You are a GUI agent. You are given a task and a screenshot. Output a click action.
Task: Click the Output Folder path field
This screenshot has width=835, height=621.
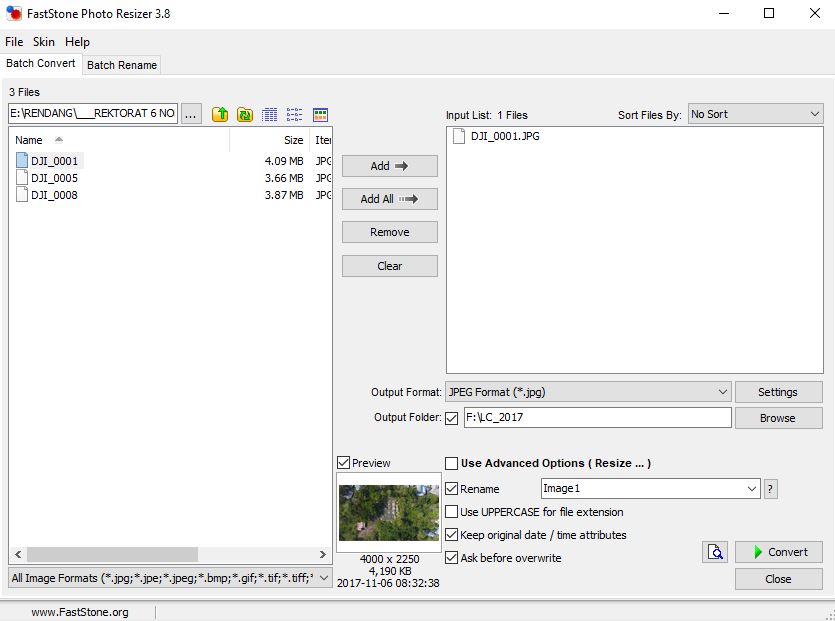597,418
